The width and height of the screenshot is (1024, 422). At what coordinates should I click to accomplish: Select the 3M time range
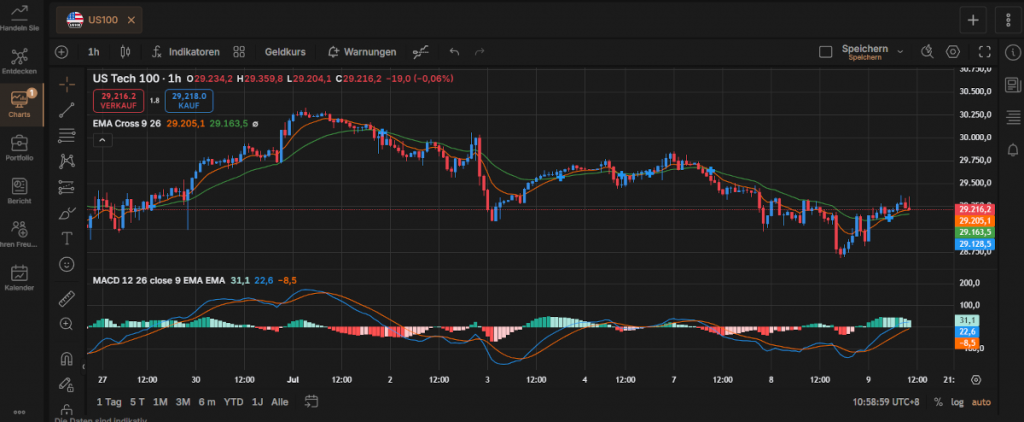point(183,402)
